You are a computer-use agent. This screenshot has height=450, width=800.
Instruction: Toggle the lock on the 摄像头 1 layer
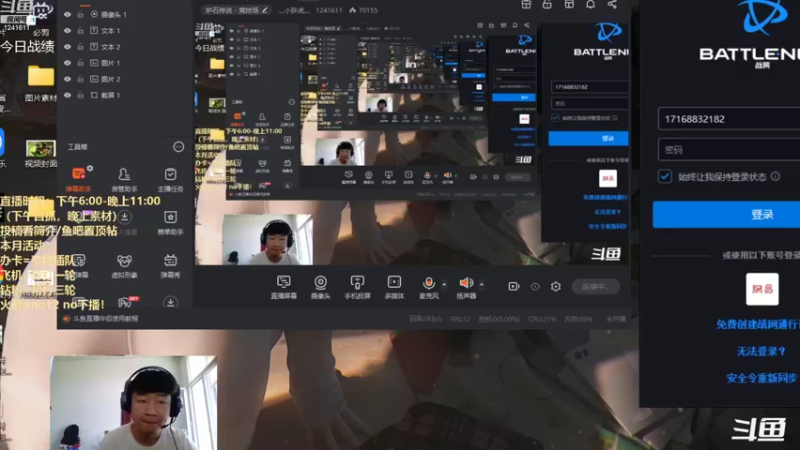81,15
